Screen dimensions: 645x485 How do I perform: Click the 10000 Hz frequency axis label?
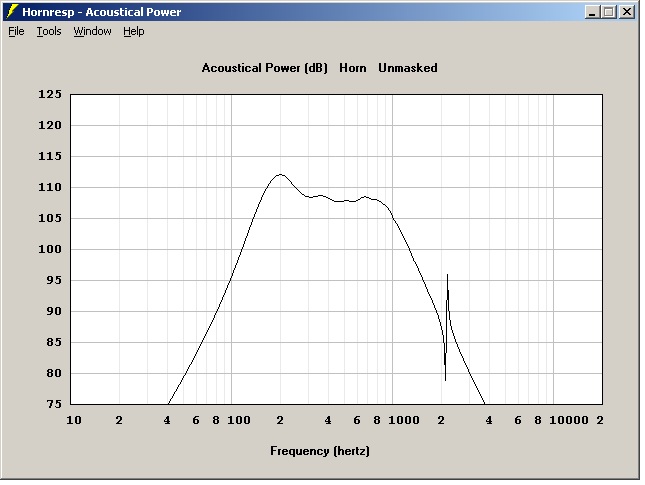569,420
